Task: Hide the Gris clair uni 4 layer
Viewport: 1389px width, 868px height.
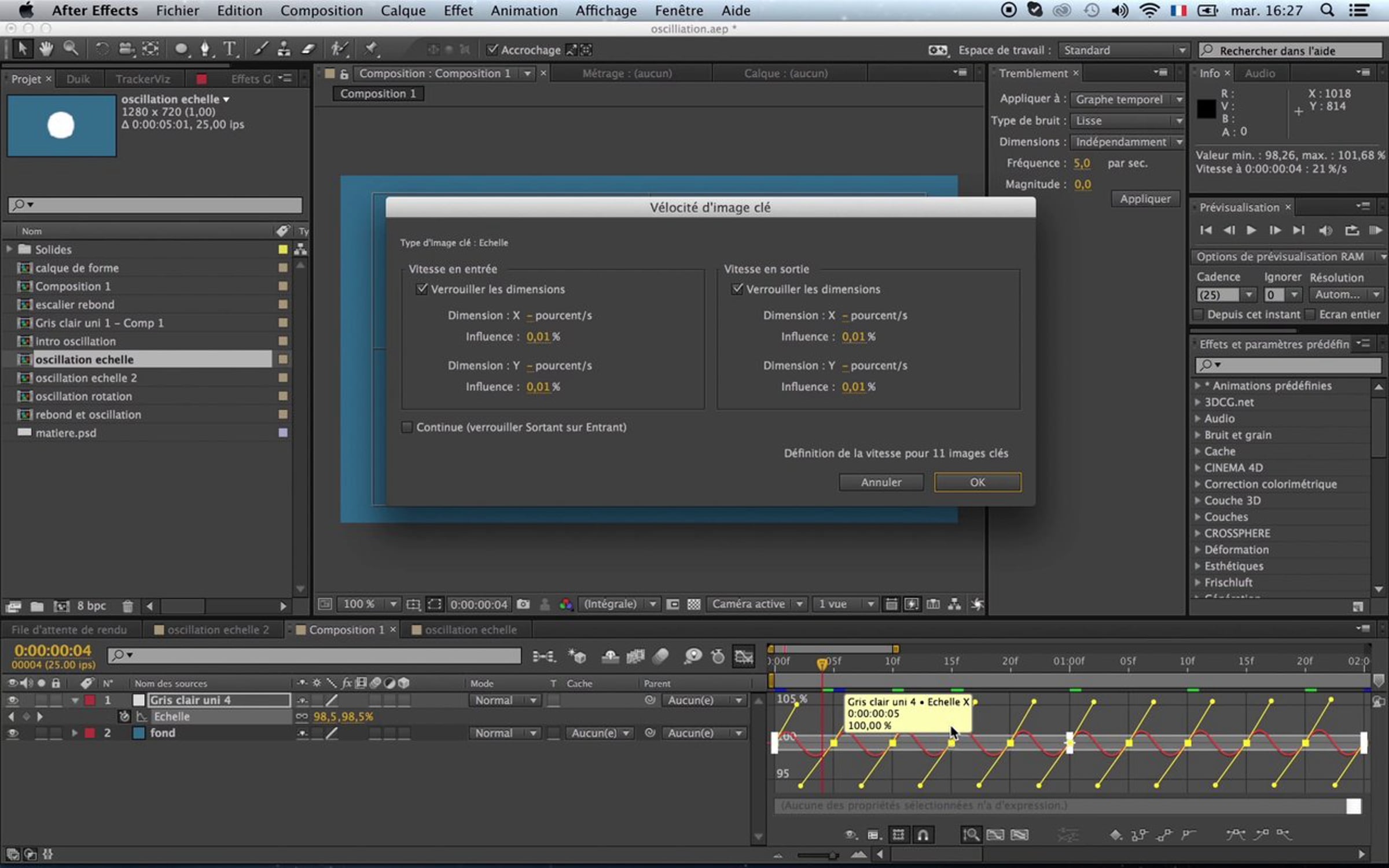Action: pyautogui.click(x=12, y=700)
